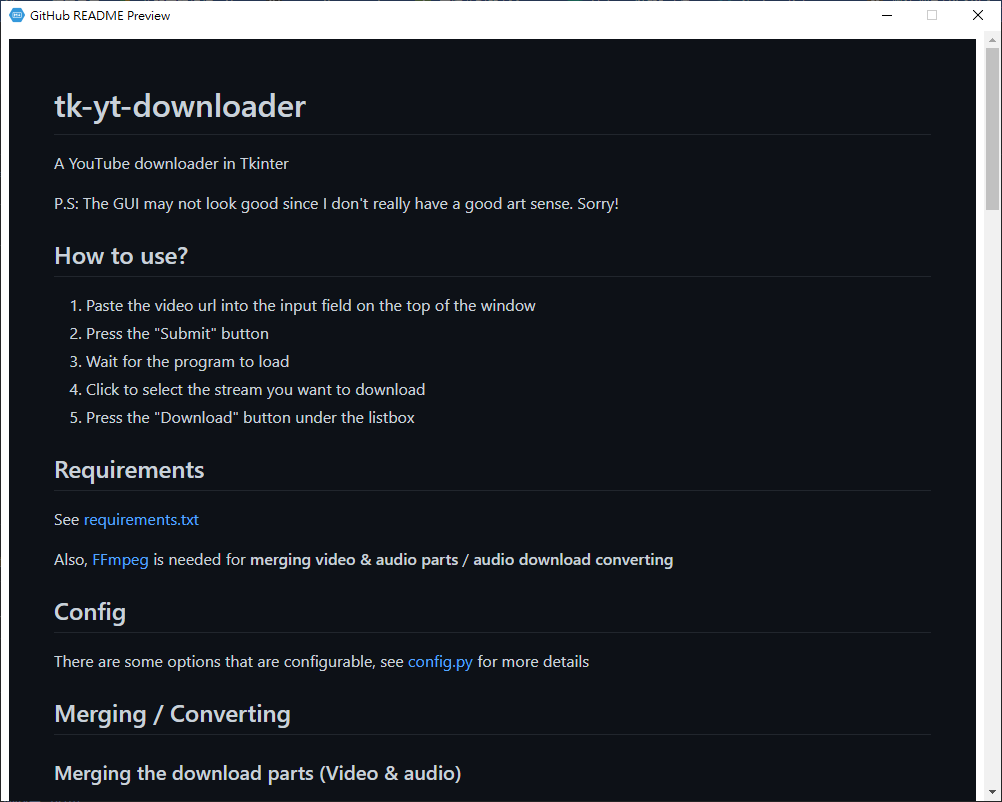Click the Requirements heading

129,470
